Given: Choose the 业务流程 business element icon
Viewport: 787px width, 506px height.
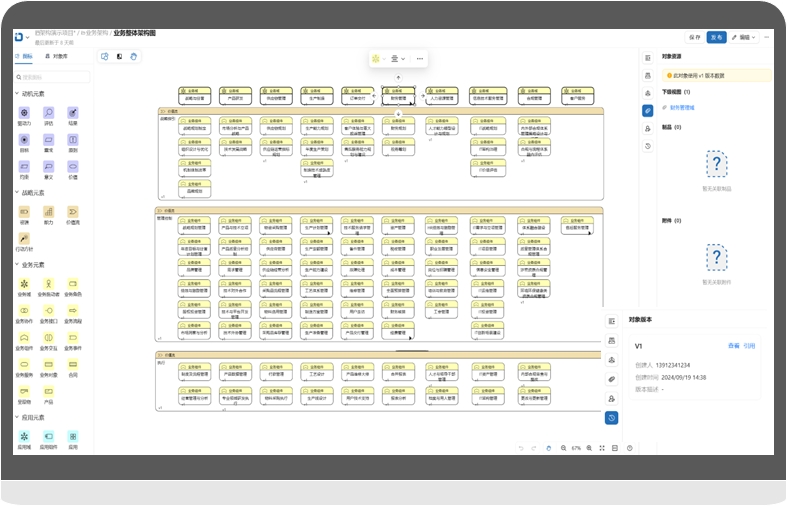Looking at the screenshot, I should [73, 311].
